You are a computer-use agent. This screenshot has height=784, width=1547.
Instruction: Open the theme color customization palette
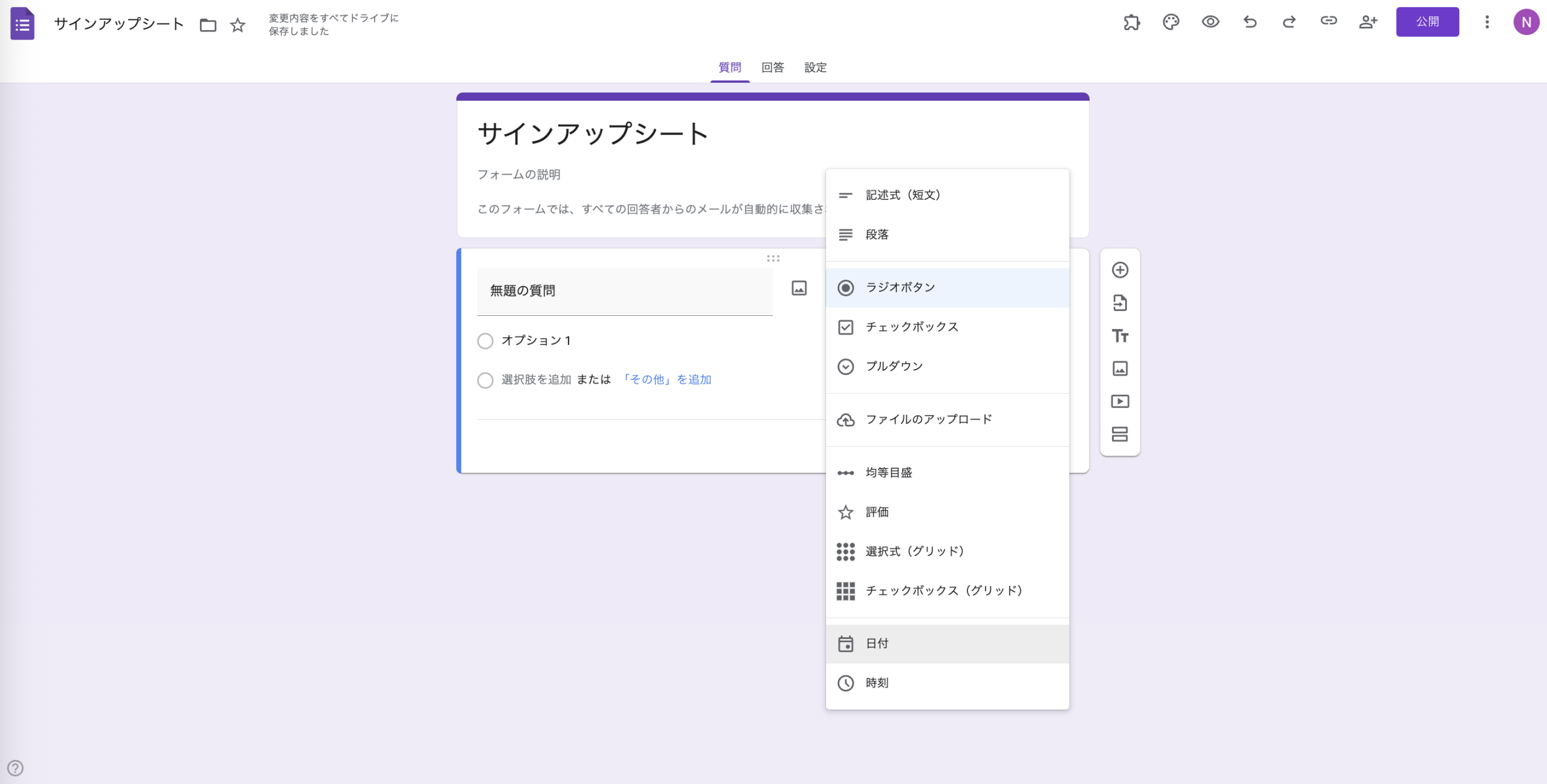point(1171,22)
